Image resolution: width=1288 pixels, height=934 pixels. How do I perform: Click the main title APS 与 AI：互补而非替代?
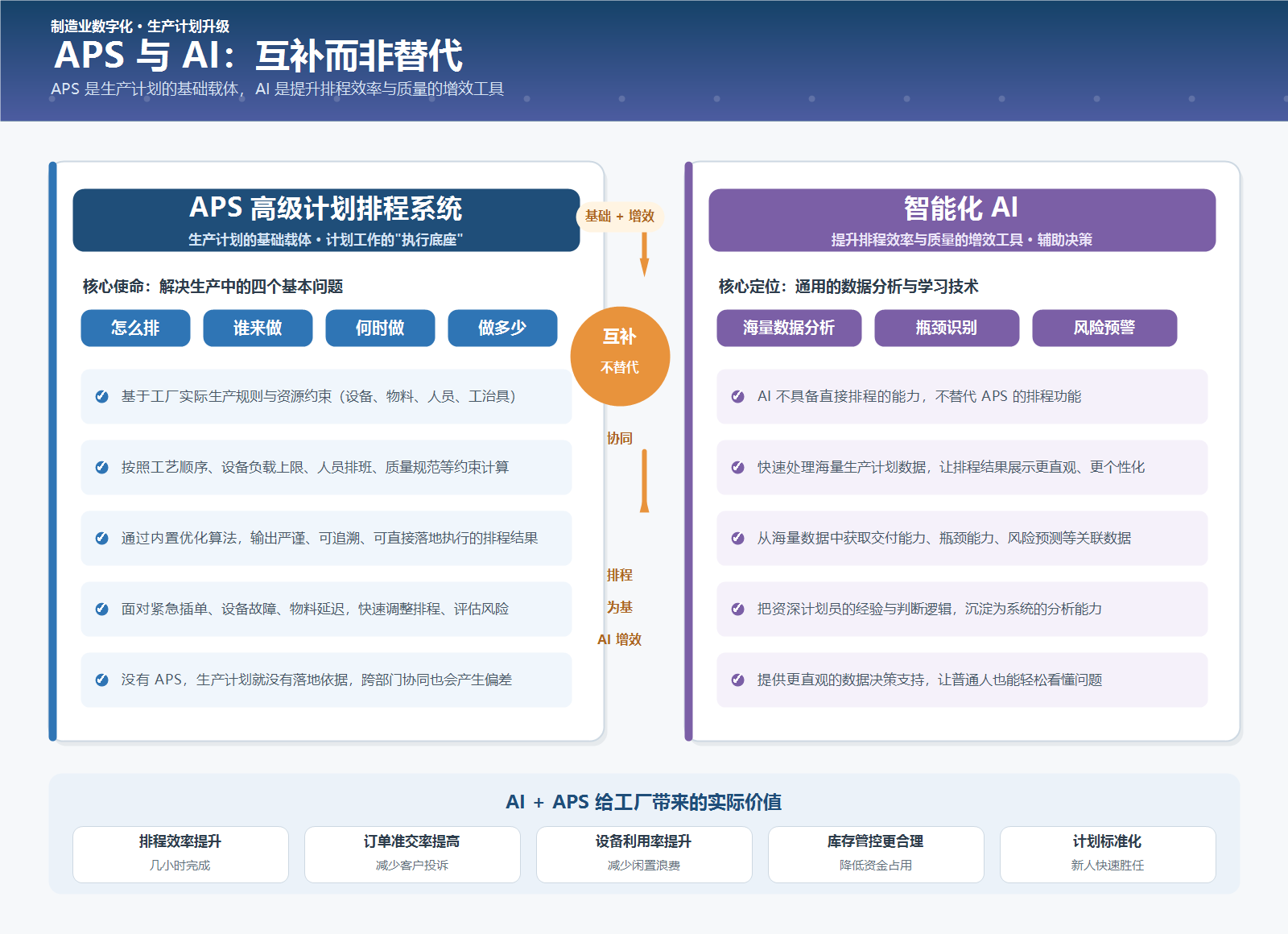258,56
